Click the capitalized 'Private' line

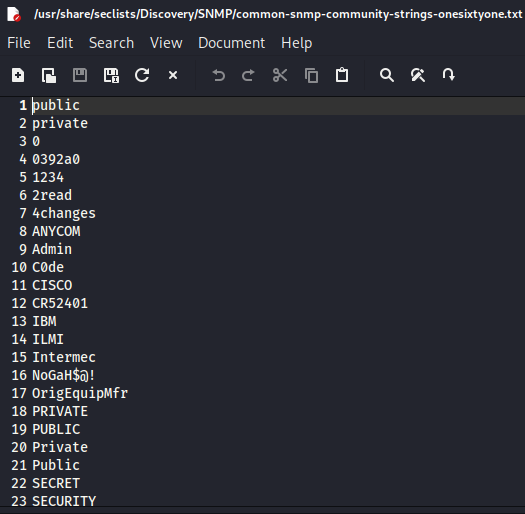(60, 447)
